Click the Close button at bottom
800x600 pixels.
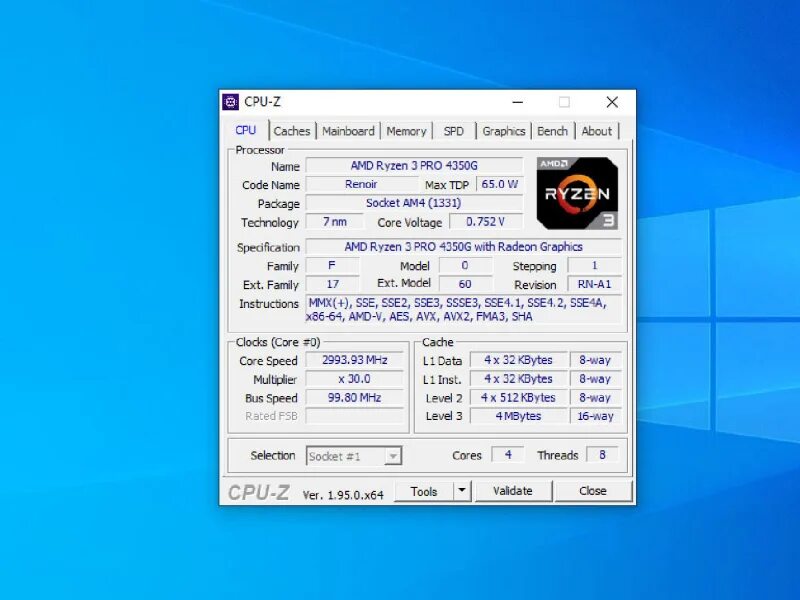click(x=593, y=491)
